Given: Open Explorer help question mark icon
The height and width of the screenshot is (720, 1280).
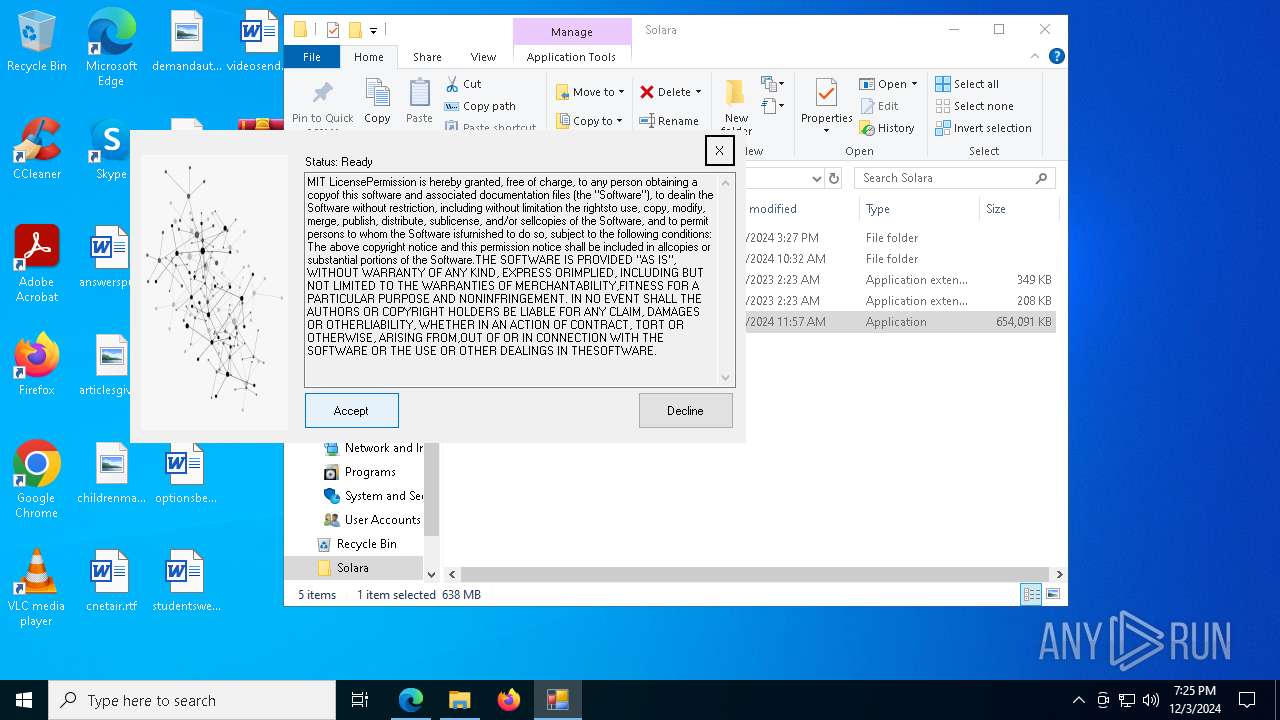Looking at the screenshot, I should click(x=1056, y=57).
